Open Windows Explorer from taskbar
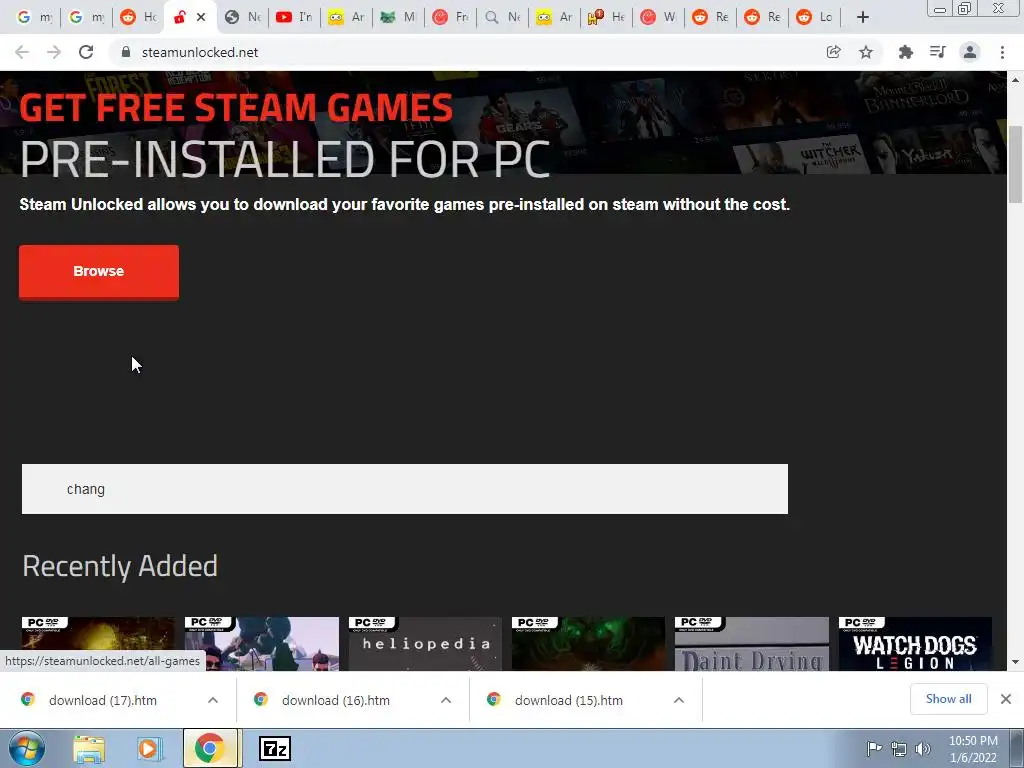This screenshot has width=1024, height=768. pos(89,749)
